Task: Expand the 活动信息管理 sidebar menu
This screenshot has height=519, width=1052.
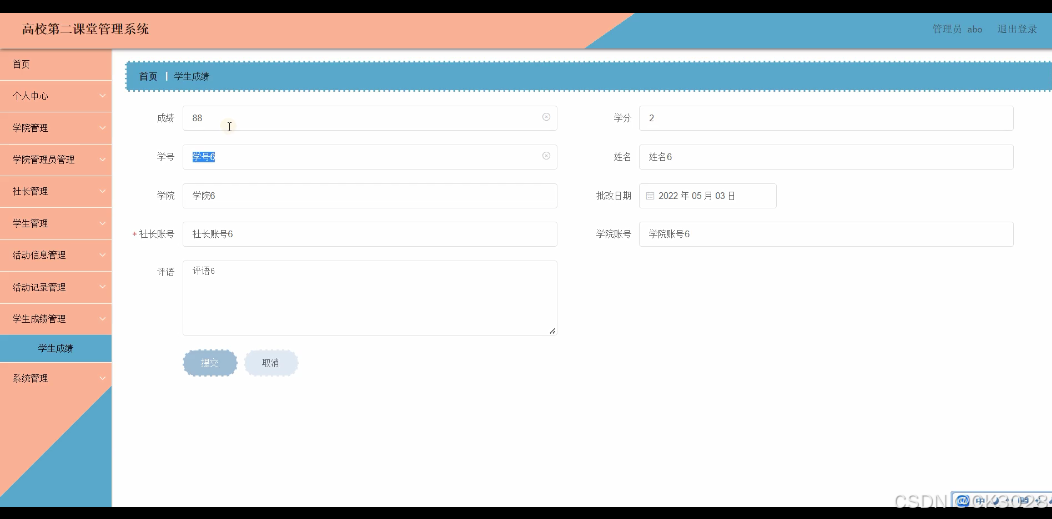Action: (56, 255)
